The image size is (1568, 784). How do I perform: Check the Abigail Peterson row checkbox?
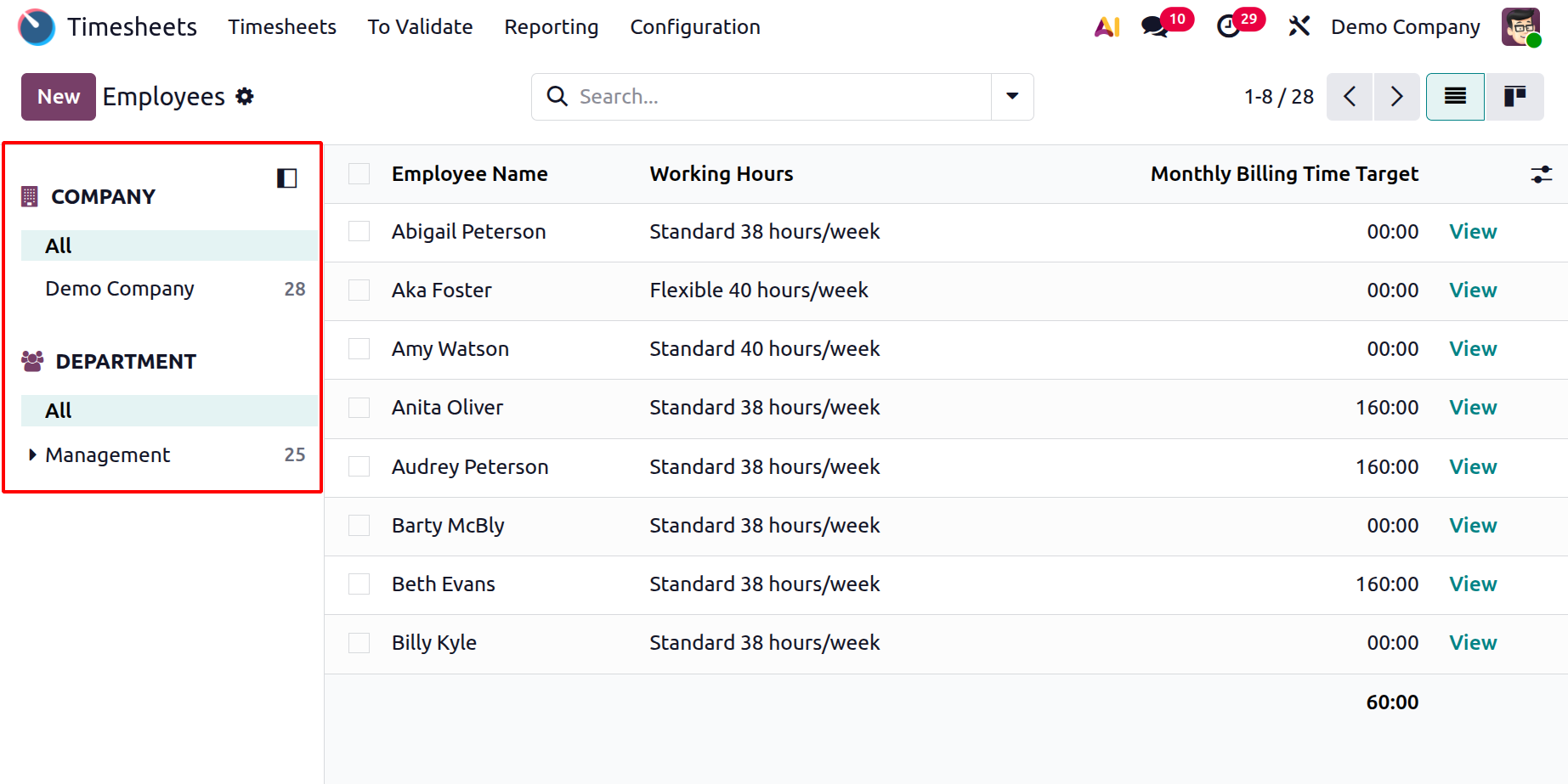coord(359,232)
